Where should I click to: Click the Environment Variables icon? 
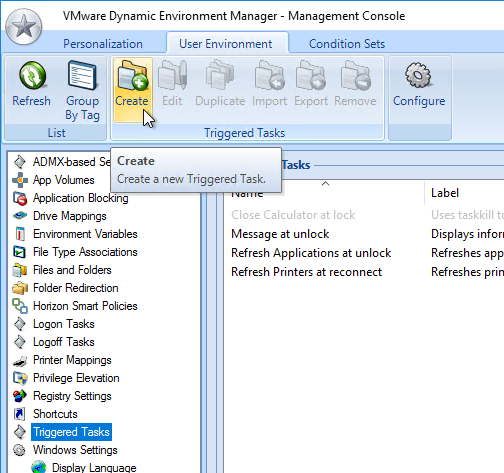(20, 234)
